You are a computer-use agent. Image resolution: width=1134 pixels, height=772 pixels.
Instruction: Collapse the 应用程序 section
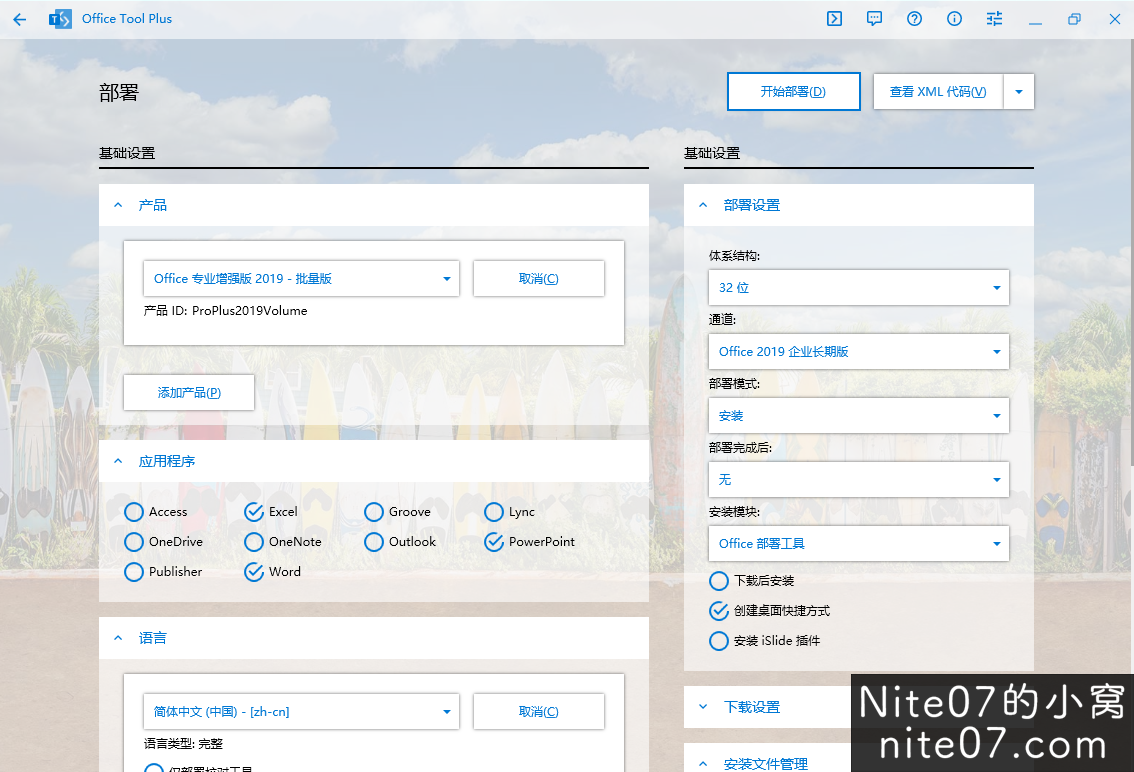click(118, 461)
